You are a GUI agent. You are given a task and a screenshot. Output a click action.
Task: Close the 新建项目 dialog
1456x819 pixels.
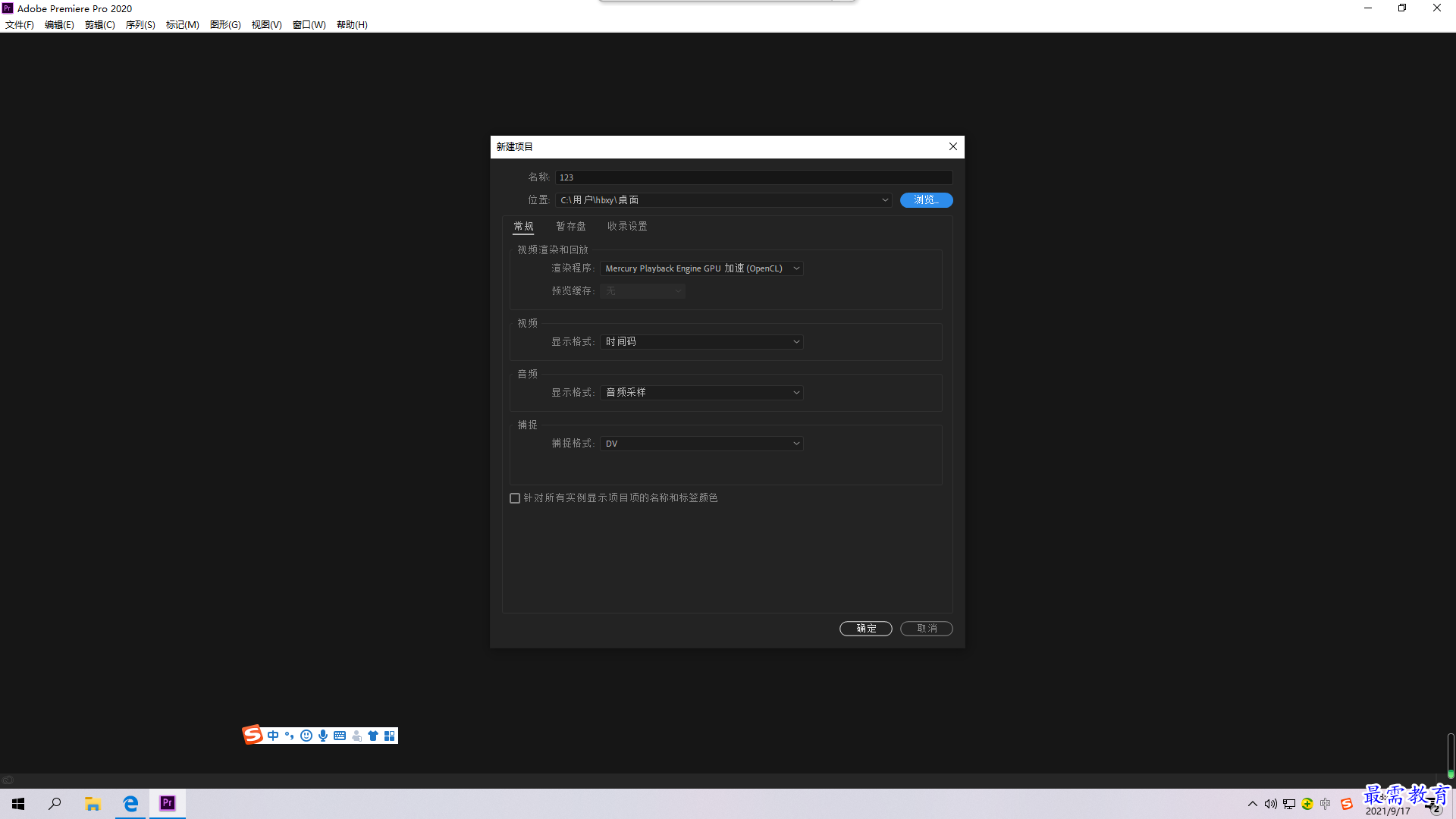(953, 146)
